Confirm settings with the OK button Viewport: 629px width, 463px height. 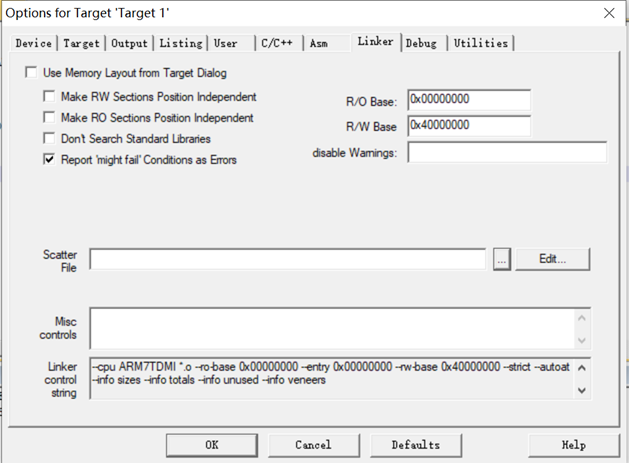(212, 445)
